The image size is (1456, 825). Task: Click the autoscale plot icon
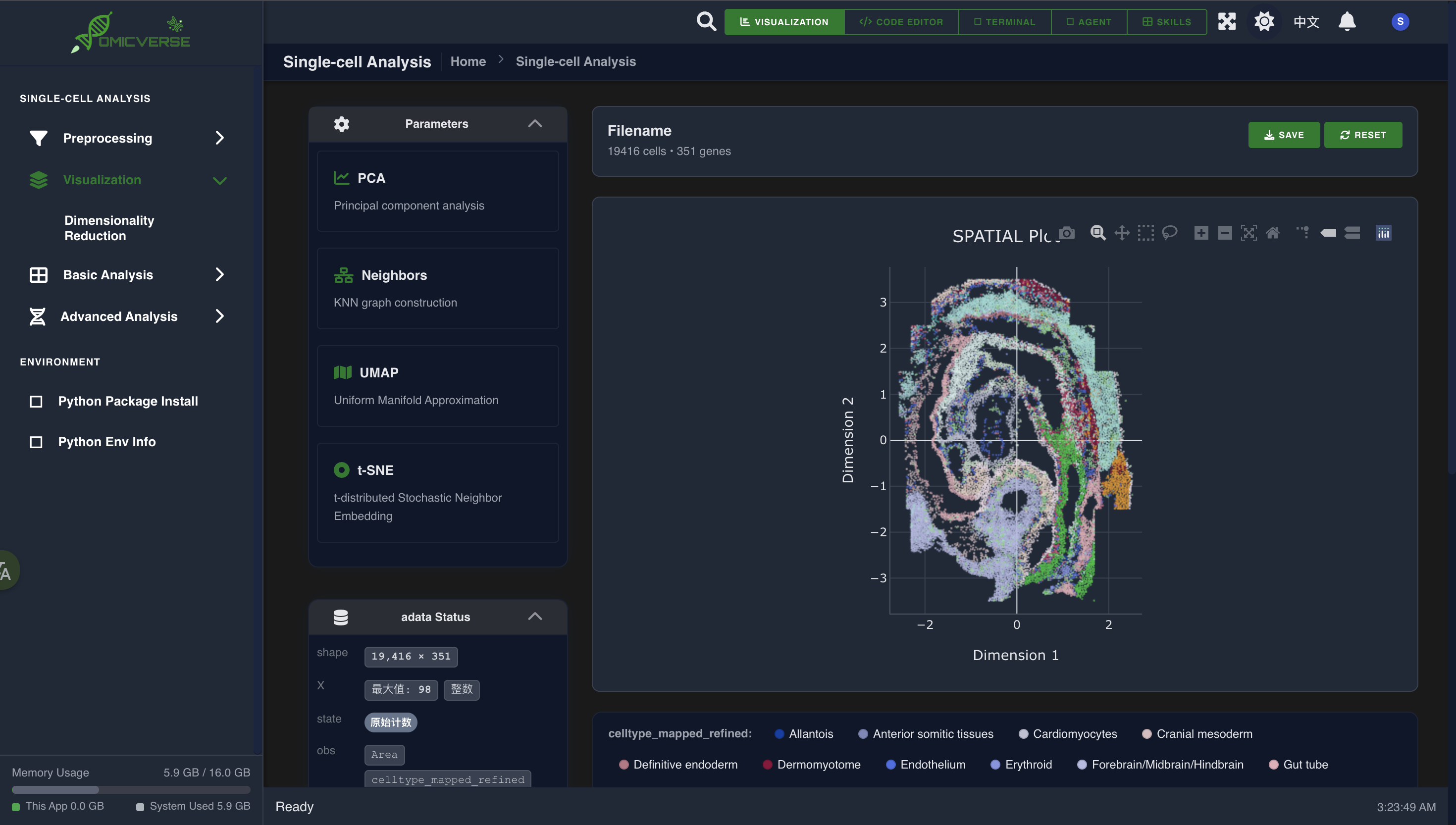pos(1248,233)
